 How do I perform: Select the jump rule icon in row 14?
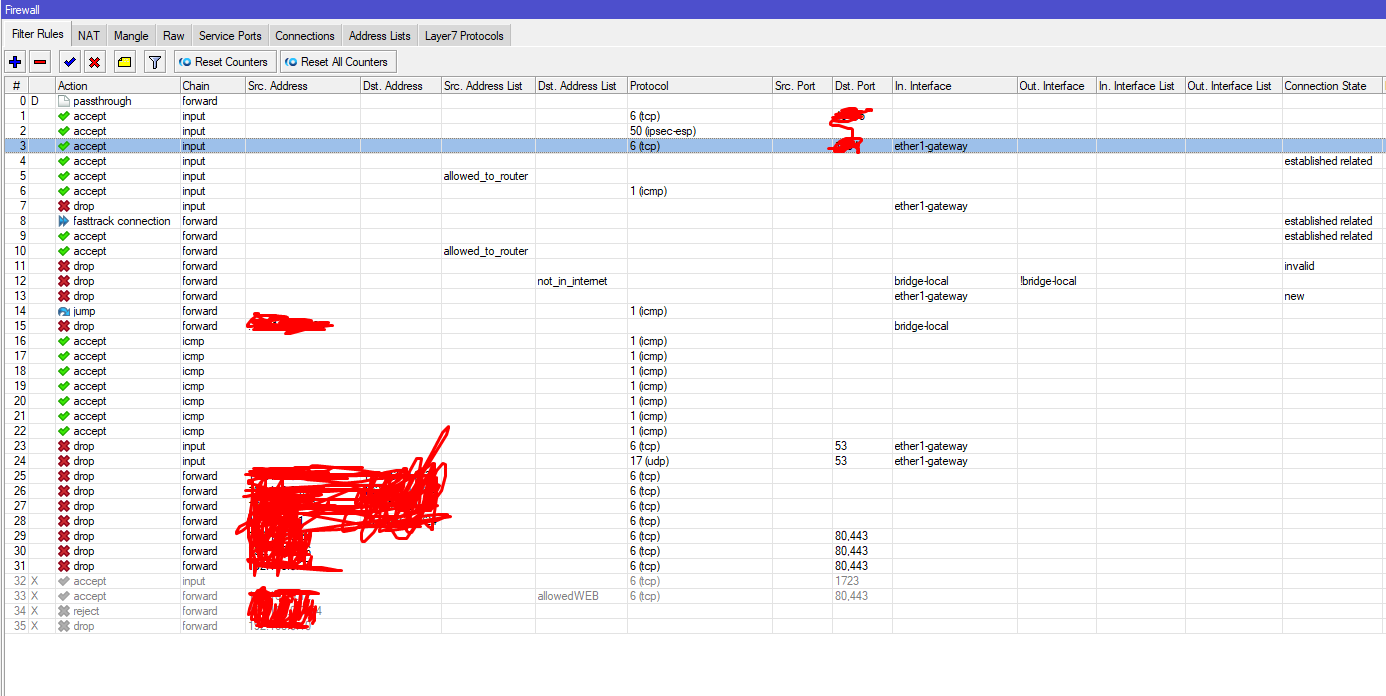[x=64, y=311]
